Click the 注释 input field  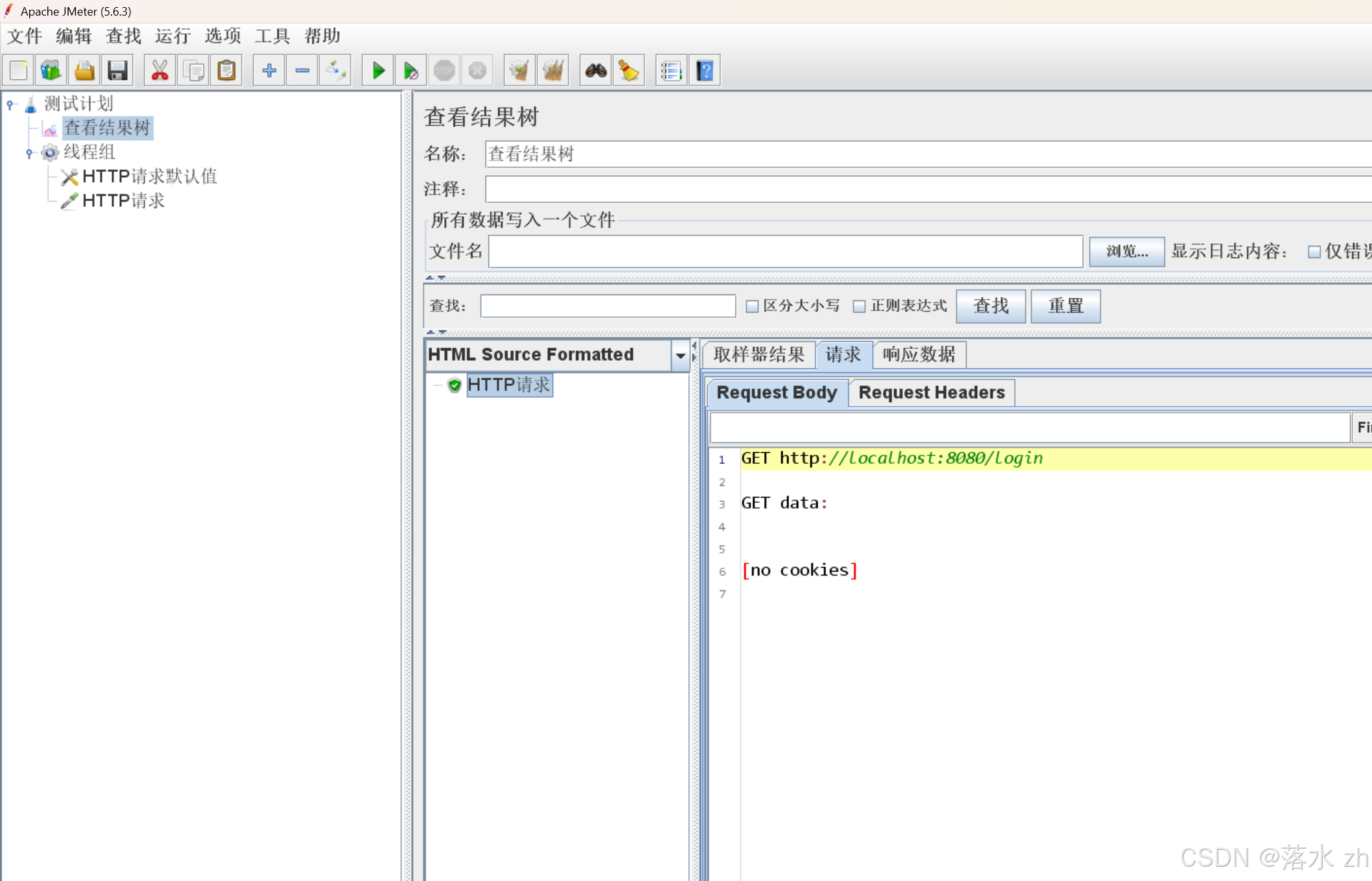(x=928, y=189)
